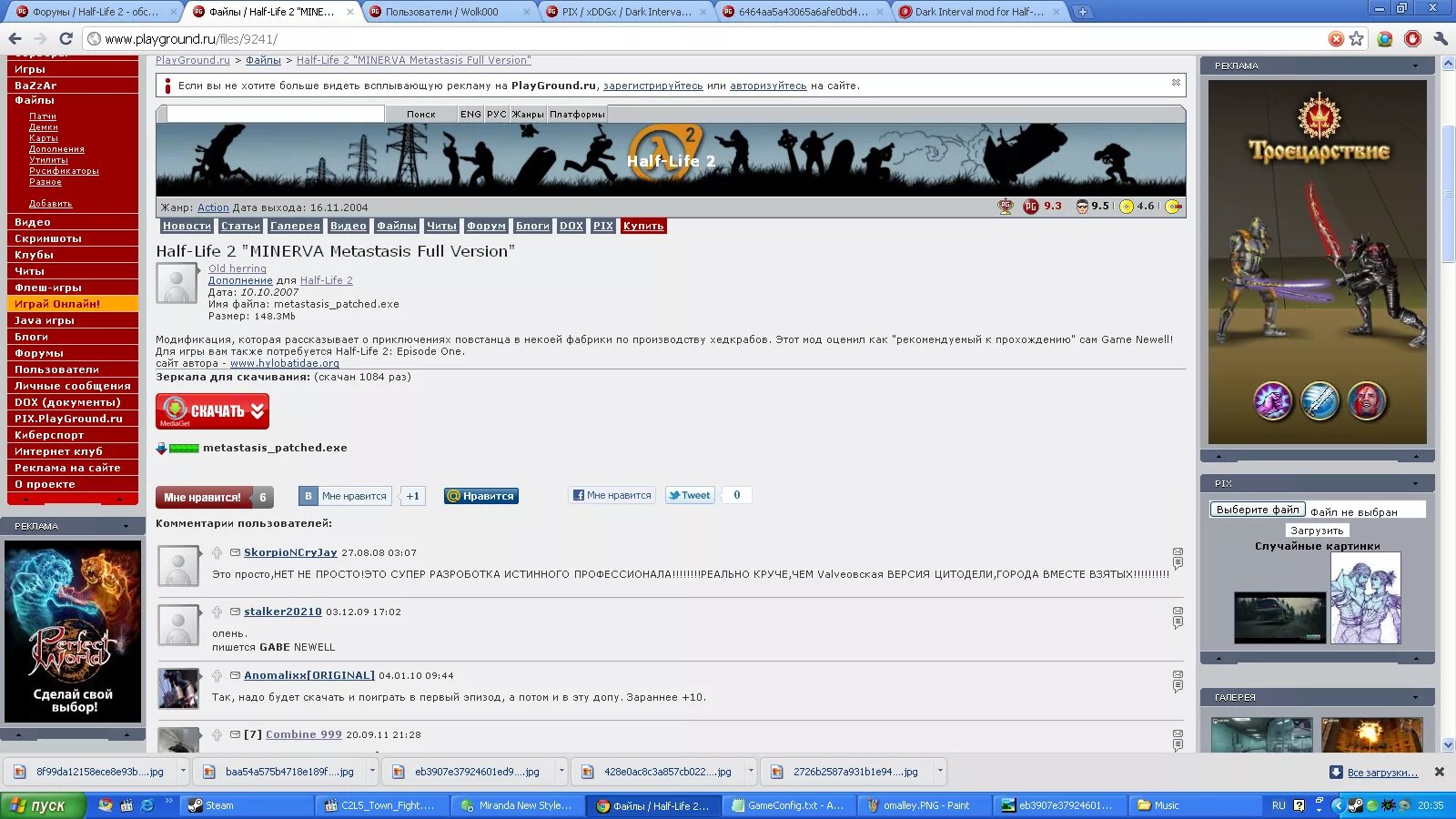
Task: Click the PG trophy award icon
Action: pos(1006,207)
